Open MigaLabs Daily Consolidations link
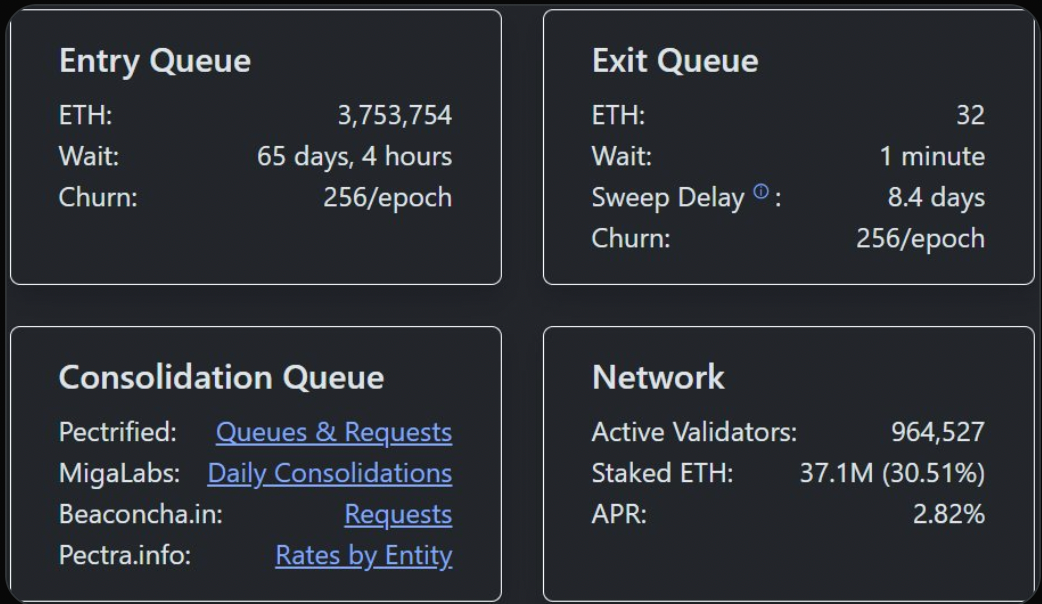Viewport: 1042px width, 604px height. pos(329,473)
